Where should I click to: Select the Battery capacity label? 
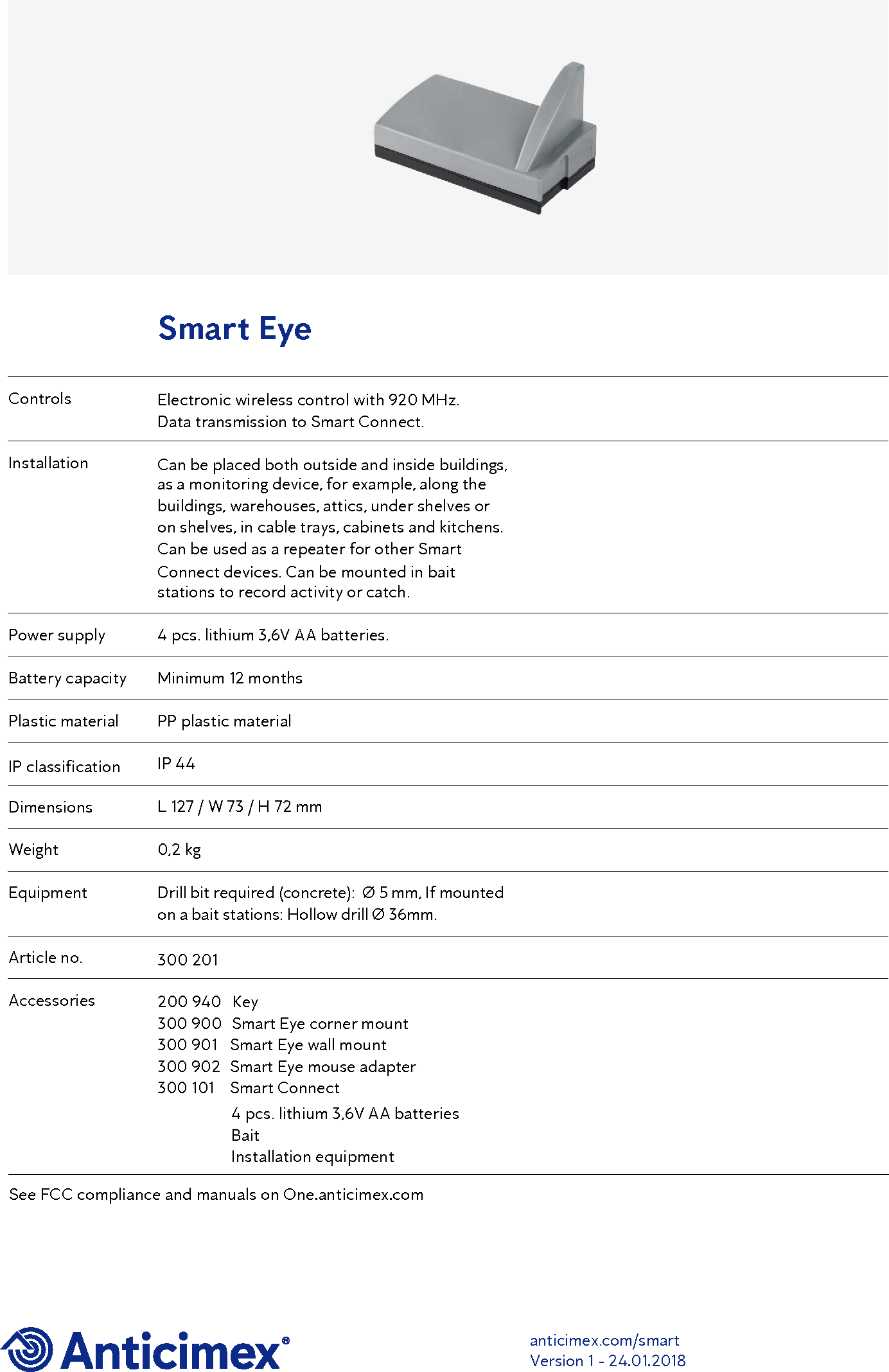tap(67, 678)
